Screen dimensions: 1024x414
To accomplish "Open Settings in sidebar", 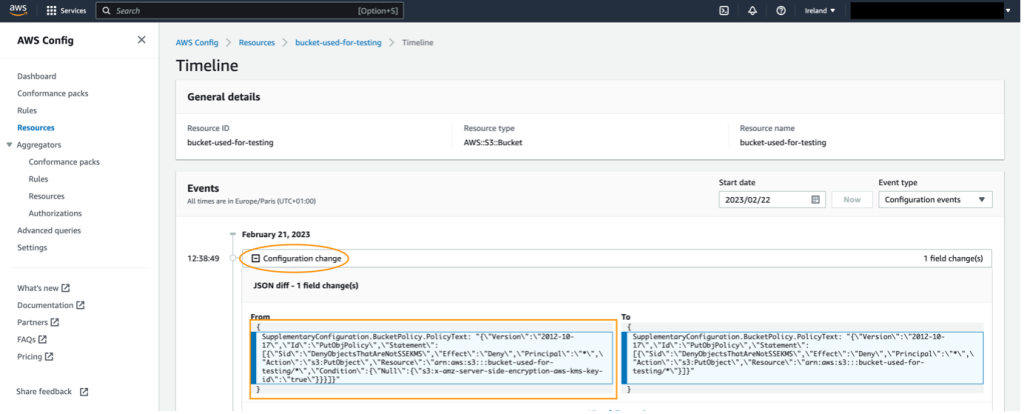I will [32, 247].
